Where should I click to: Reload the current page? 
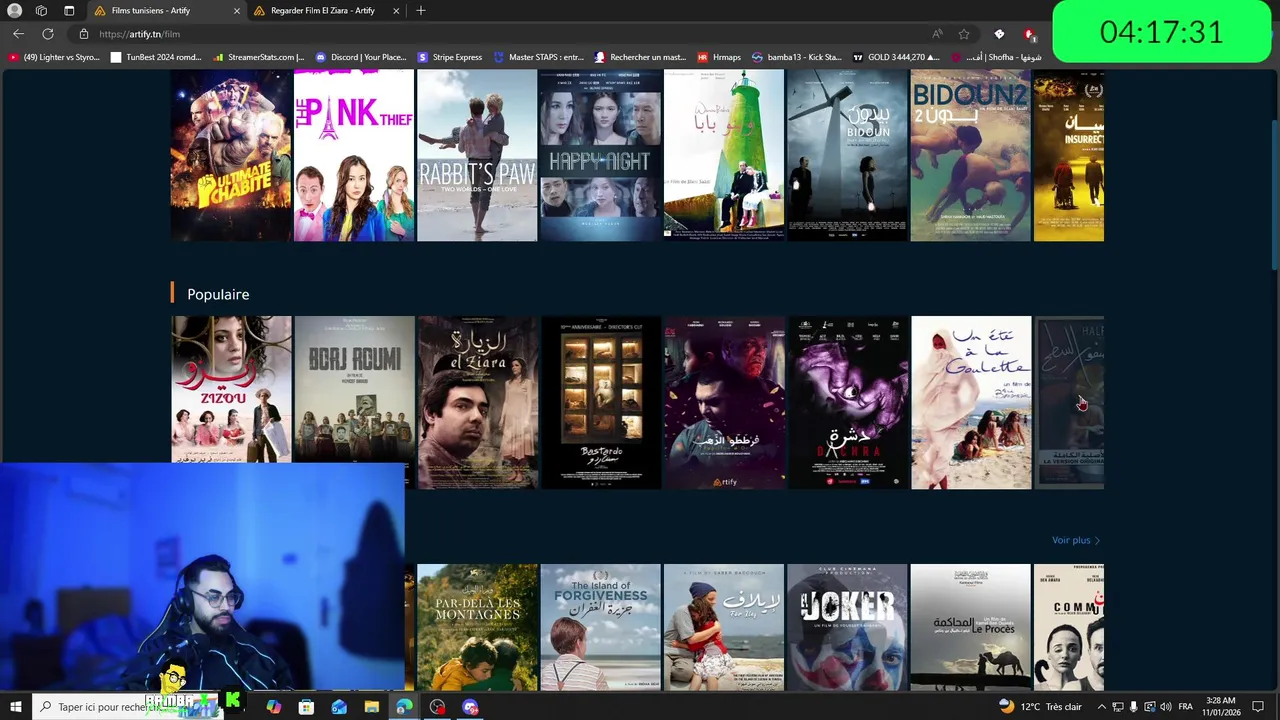click(x=47, y=34)
